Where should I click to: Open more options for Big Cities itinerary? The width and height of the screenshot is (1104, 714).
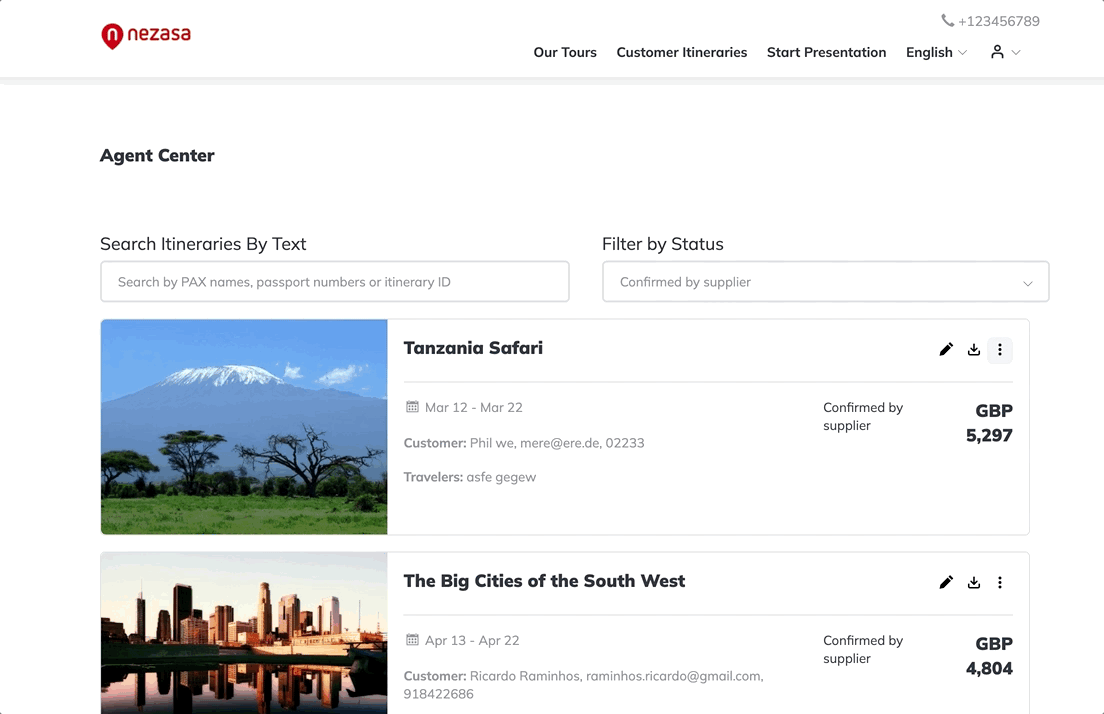[x=1000, y=582]
